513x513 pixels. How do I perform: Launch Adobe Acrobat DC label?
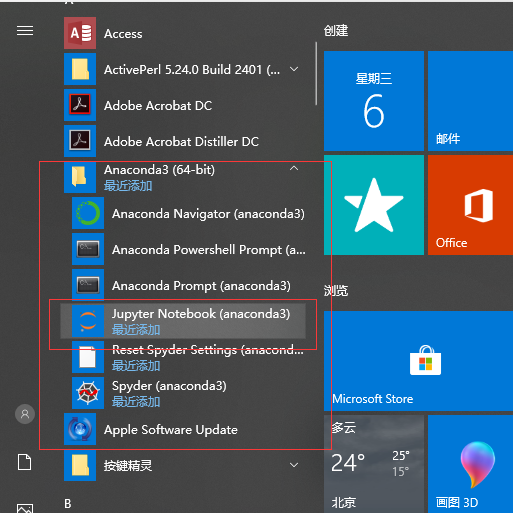click(x=158, y=106)
